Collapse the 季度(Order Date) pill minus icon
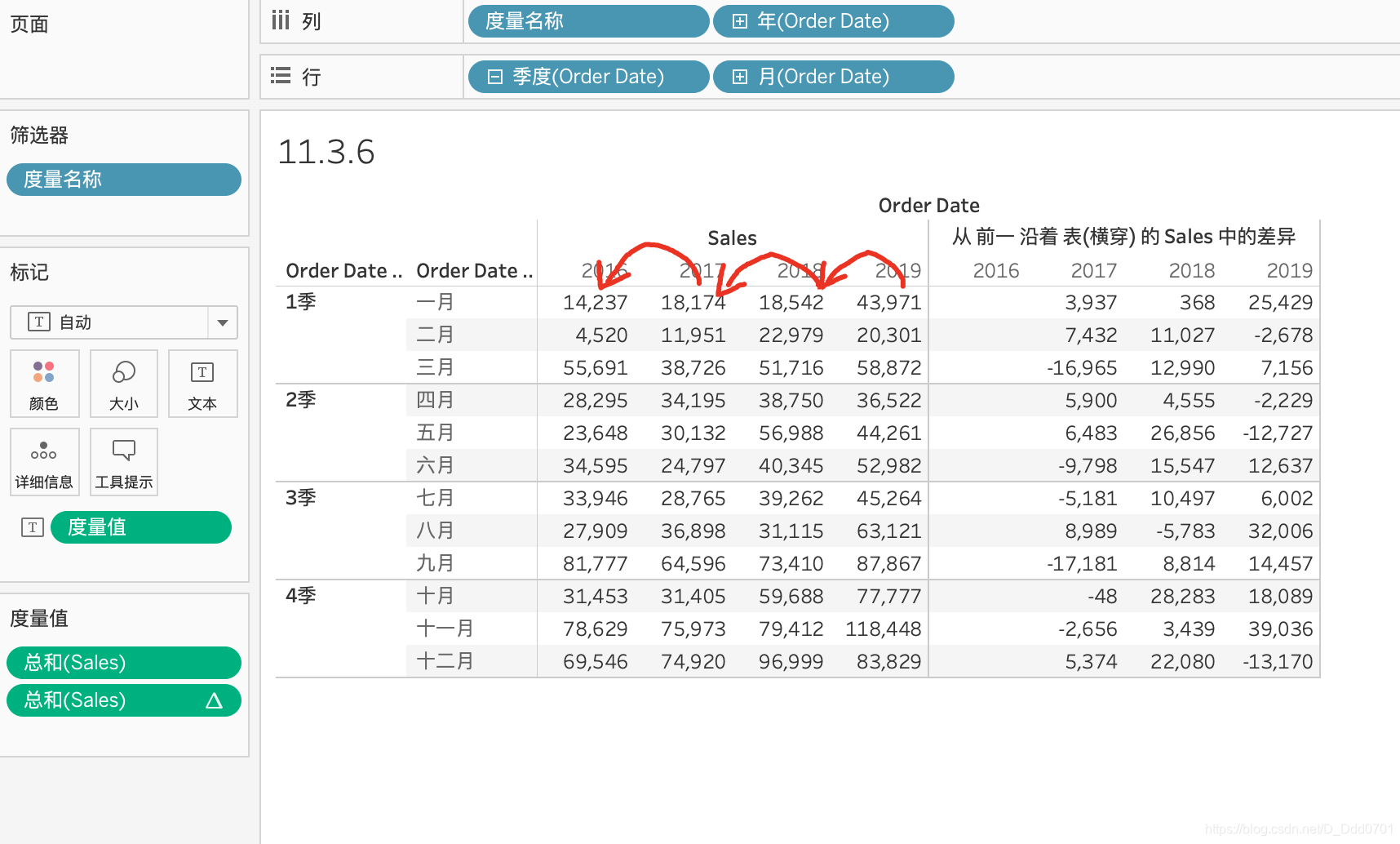This screenshot has height=844, width=1400. [x=494, y=77]
